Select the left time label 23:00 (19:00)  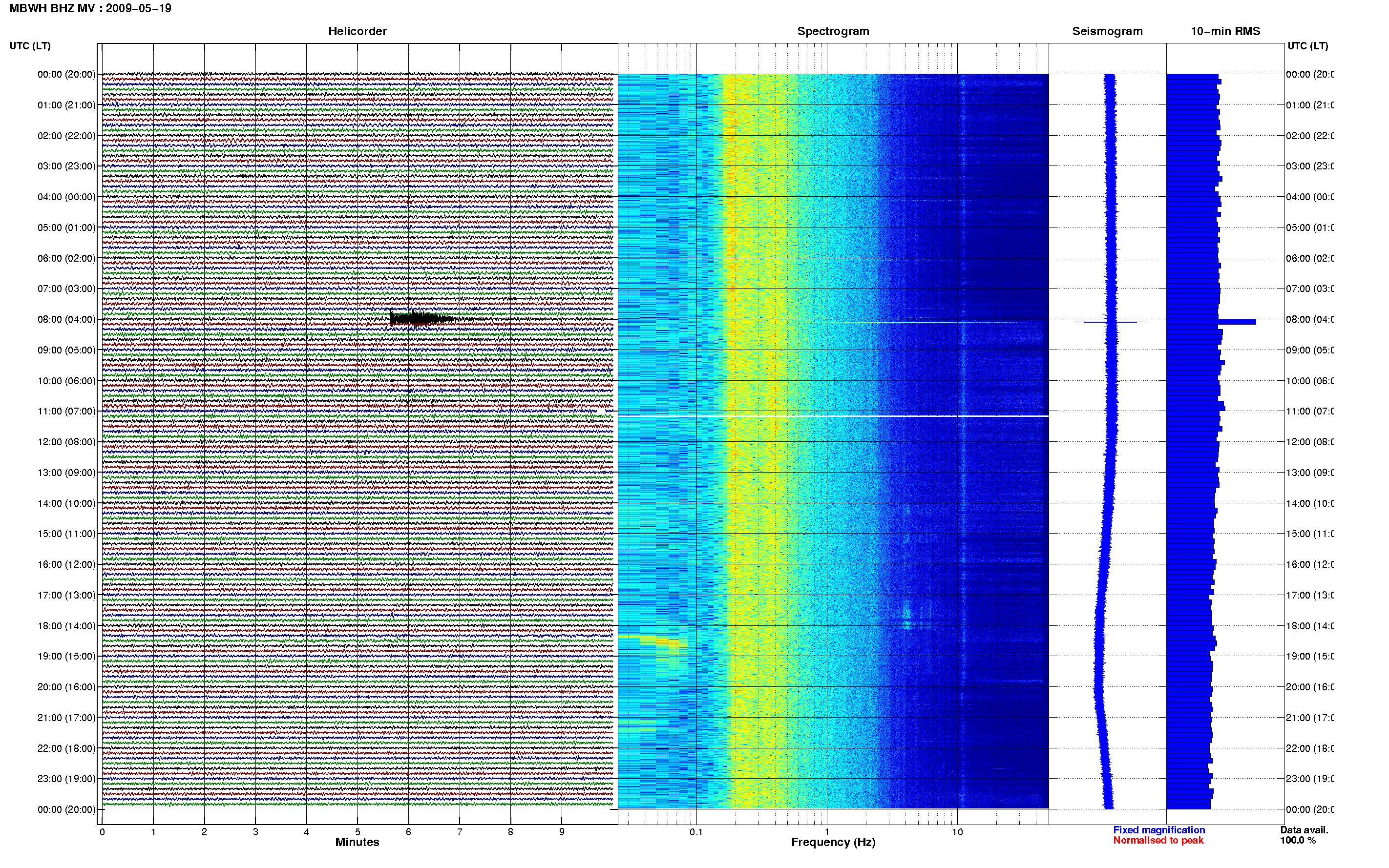coord(66,779)
